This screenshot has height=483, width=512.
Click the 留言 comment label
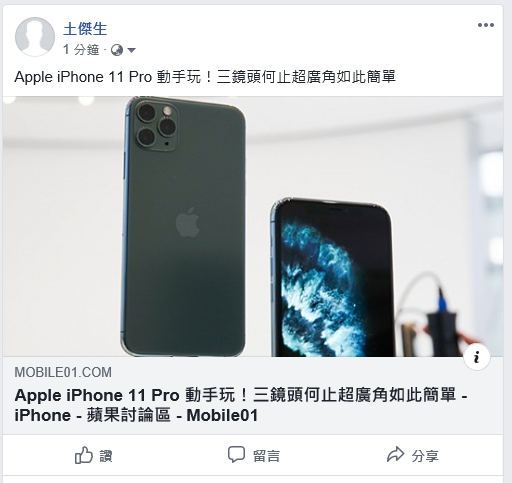pos(266,456)
